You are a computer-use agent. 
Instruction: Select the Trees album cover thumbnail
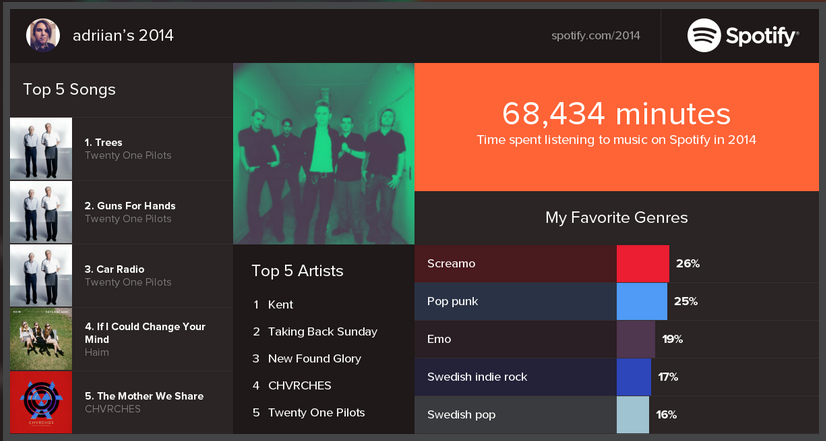point(41,149)
